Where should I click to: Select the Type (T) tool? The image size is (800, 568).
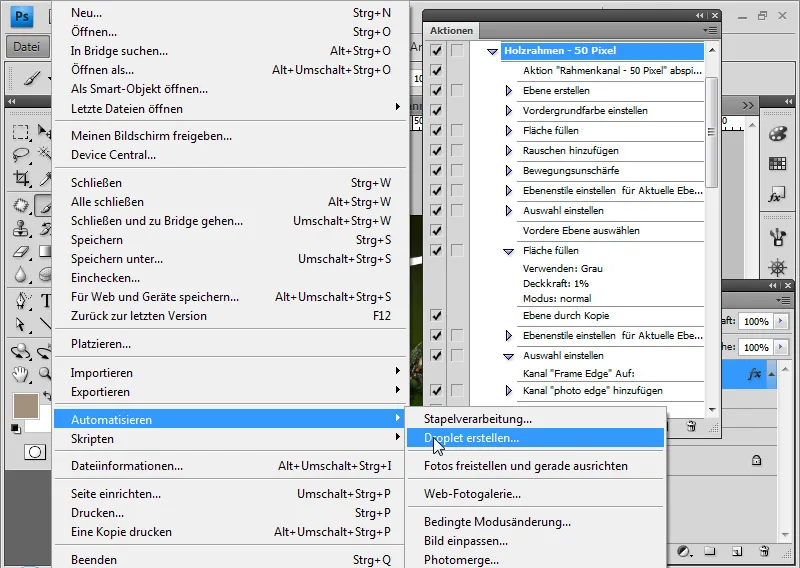tap(45, 301)
